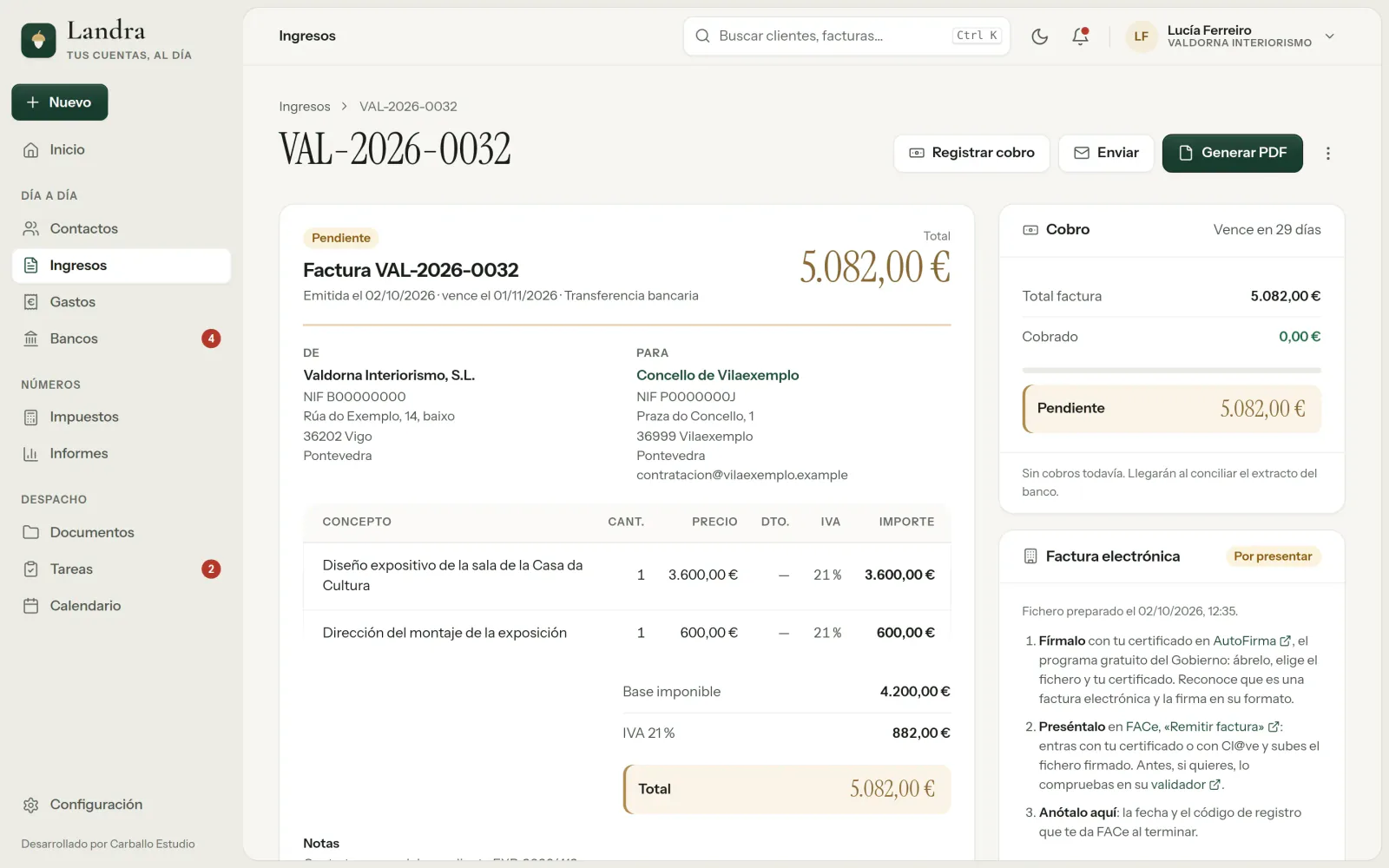
Task: Click the Pendiente status badge
Action: point(341,238)
